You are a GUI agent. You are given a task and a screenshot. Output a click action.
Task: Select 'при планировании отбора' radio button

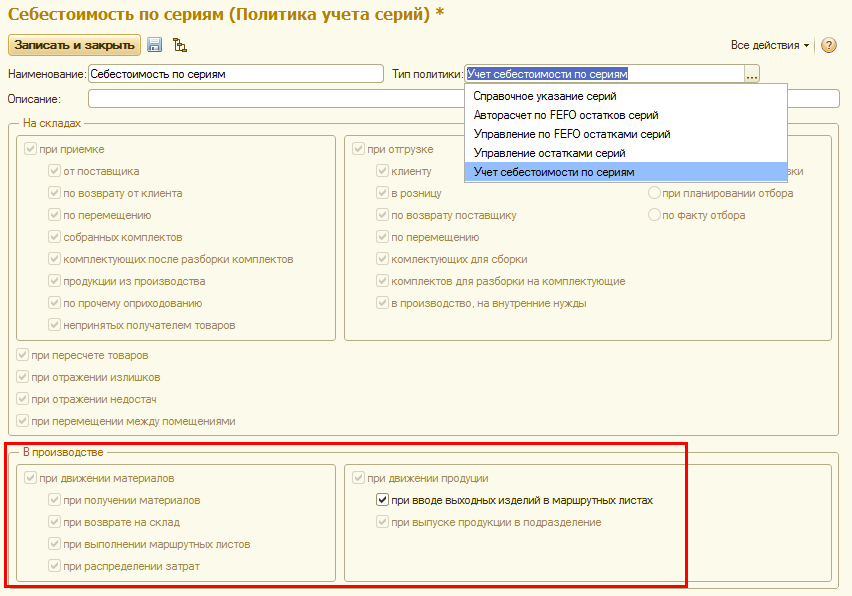[x=654, y=193]
